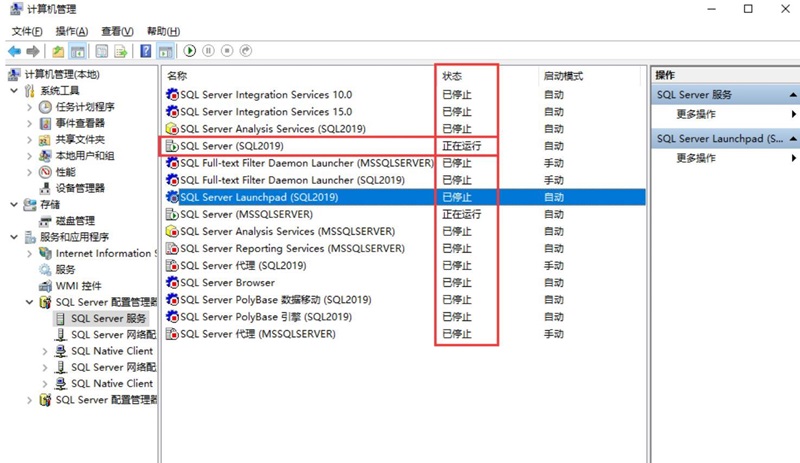Image resolution: width=800 pixels, height=463 pixels.
Task: Open the 操作(A) menu
Action: click(x=72, y=32)
